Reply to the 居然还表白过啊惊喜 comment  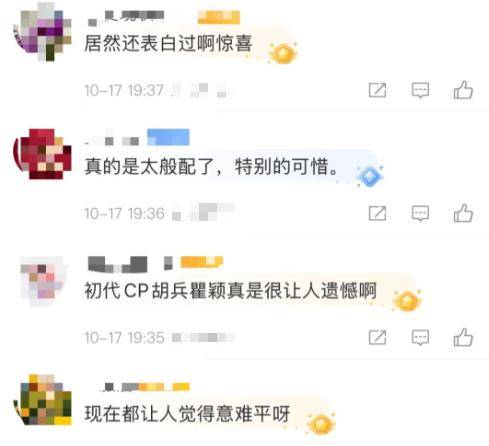(x=420, y=90)
